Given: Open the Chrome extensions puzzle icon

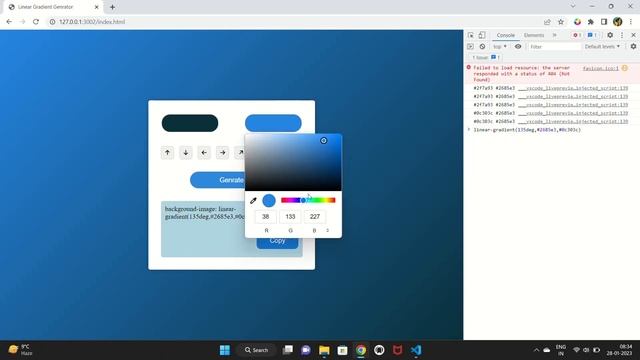Looking at the screenshot, I should 591,22.
